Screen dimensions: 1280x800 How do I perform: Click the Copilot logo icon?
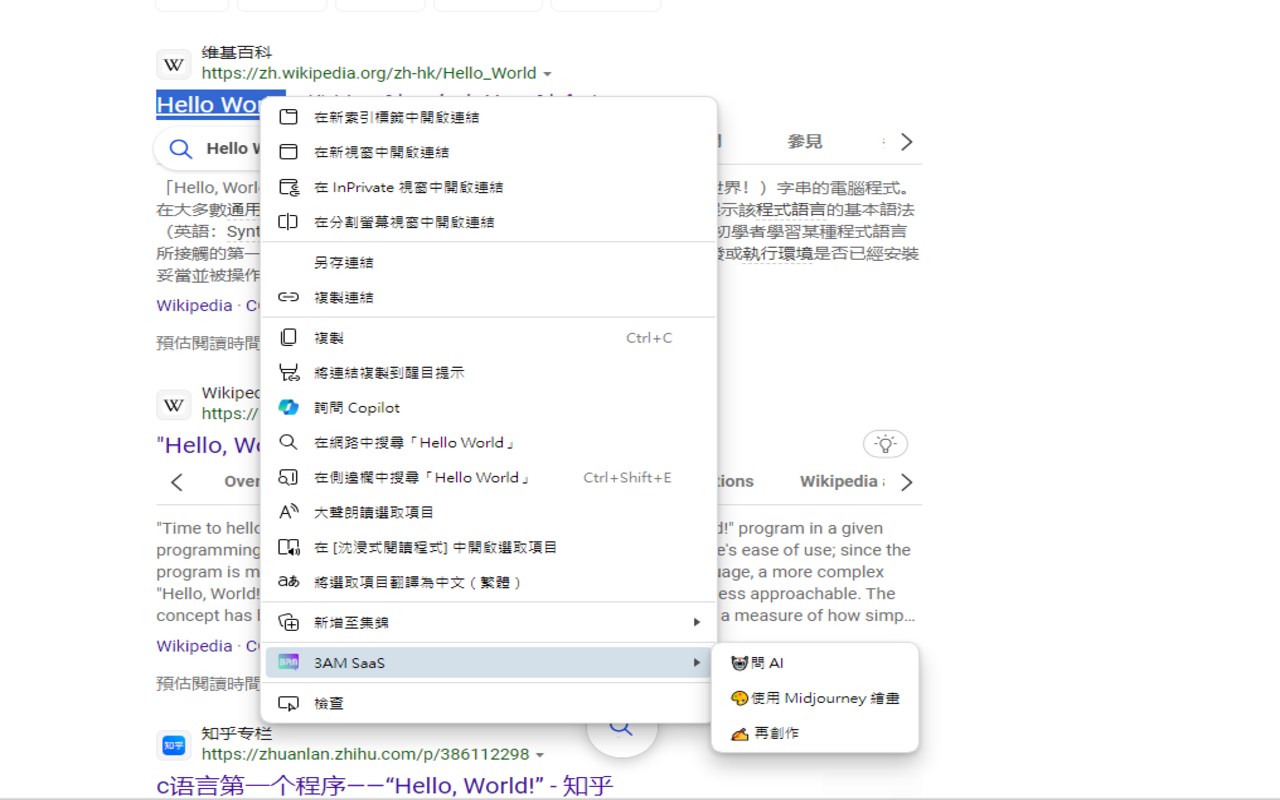(288, 407)
